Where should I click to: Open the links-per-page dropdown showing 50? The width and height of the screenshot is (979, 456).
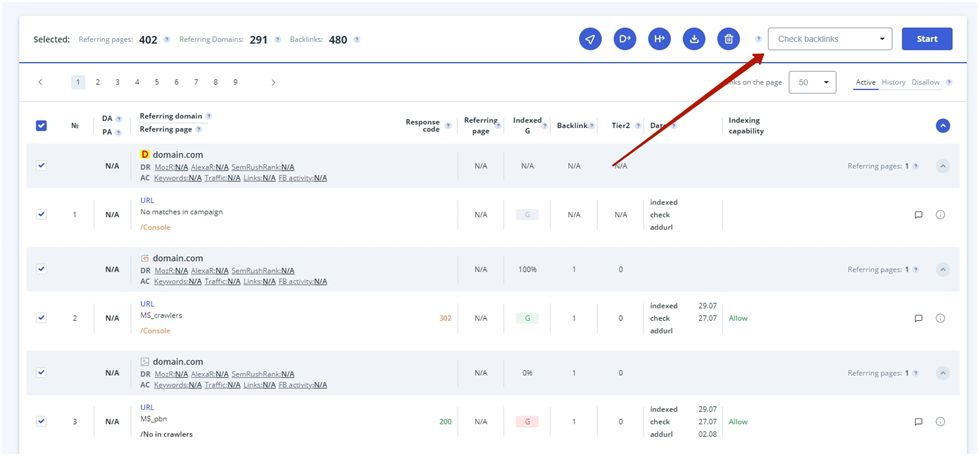pos(812,82)
